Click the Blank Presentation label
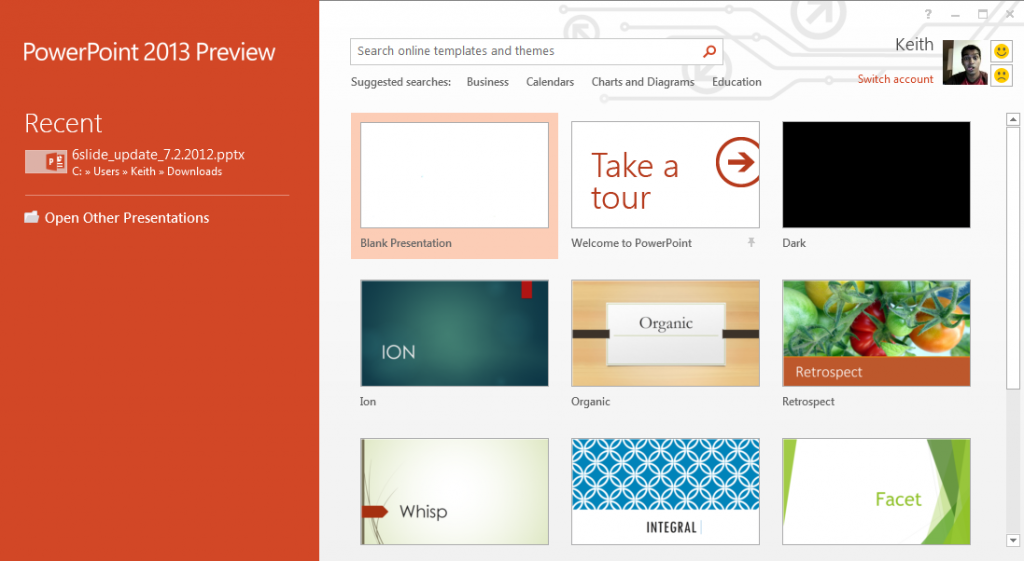Image resolution: width=1024 pixels, height=561 pixels. point(406,243)
